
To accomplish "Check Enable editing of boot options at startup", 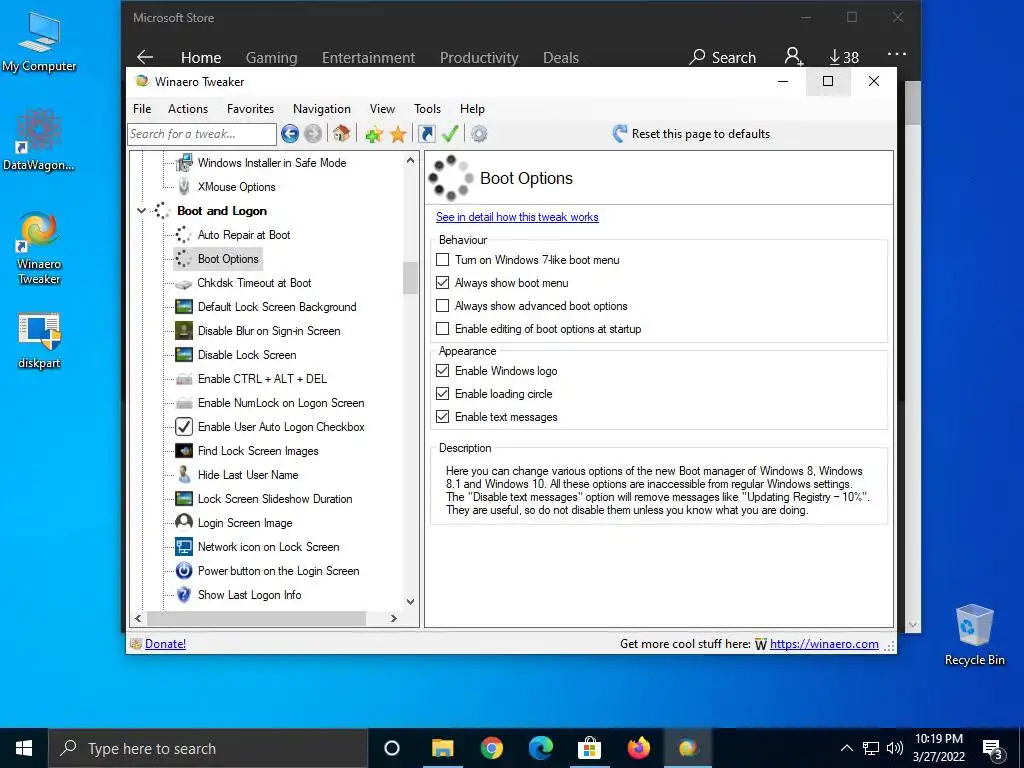I will pyautogui.click(x=443, y=328).
